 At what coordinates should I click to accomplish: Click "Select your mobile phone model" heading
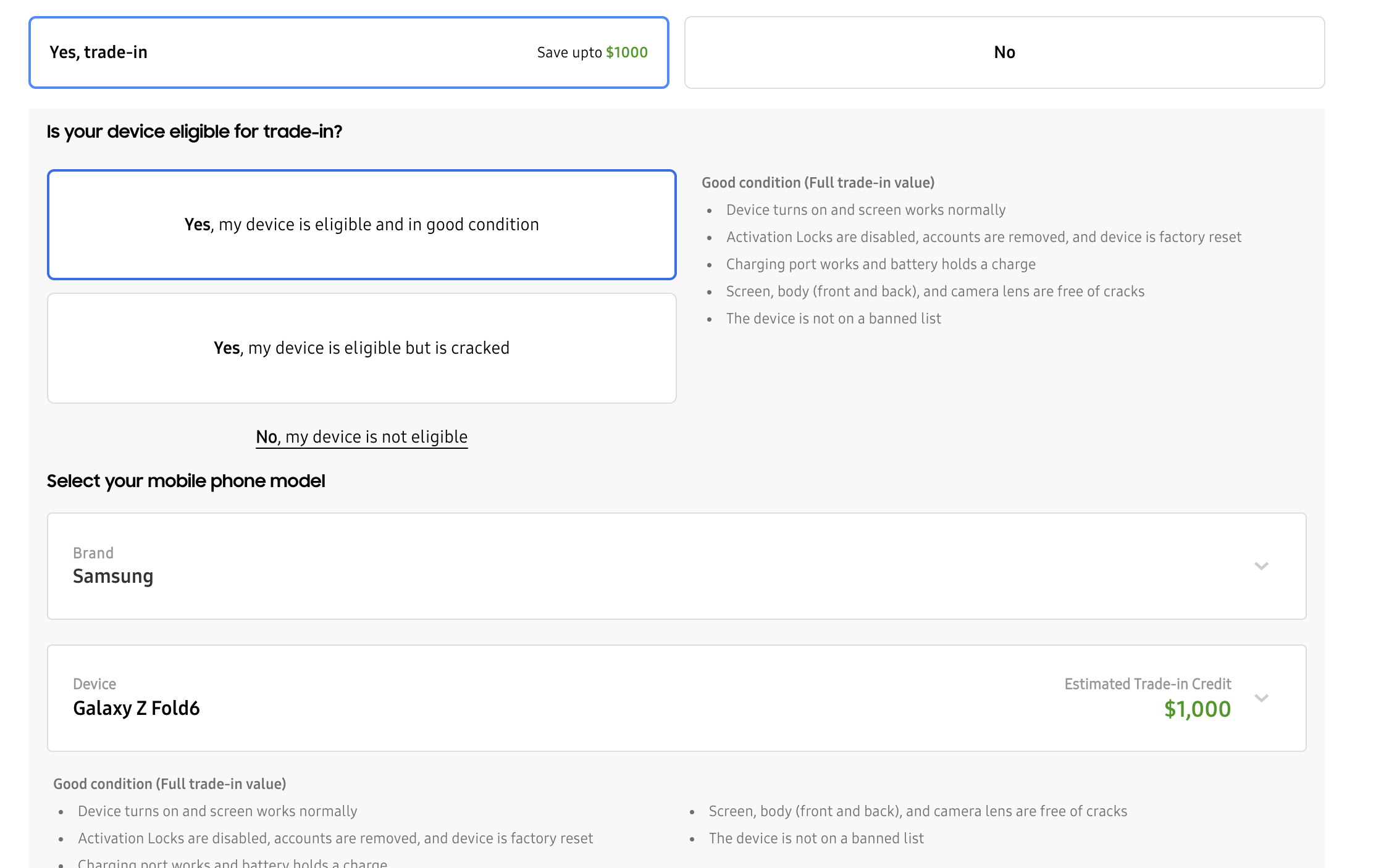(x=185, y=481)
